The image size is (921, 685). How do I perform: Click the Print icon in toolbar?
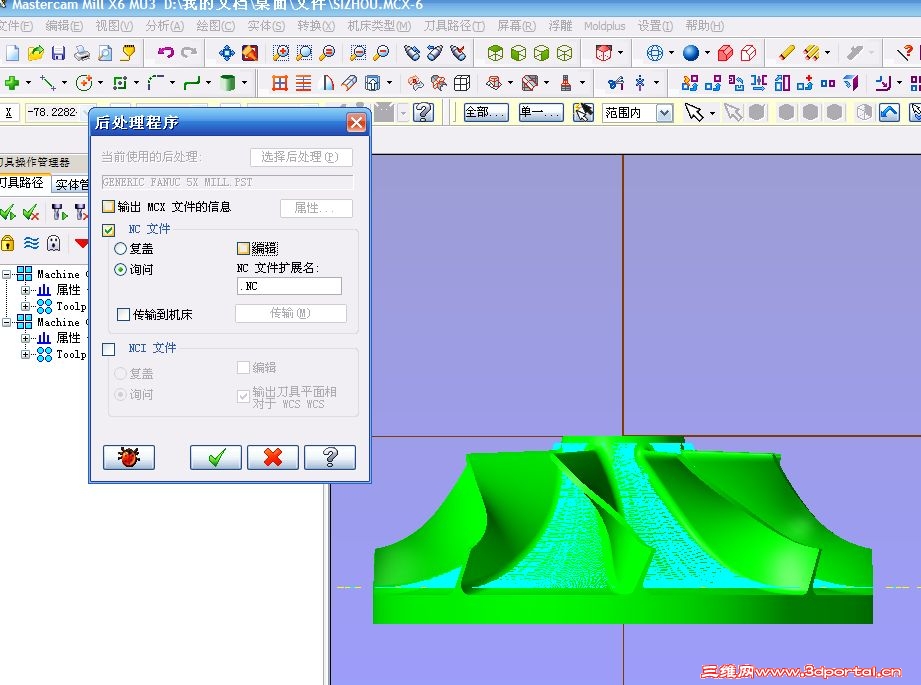click(x=82, y=53)
